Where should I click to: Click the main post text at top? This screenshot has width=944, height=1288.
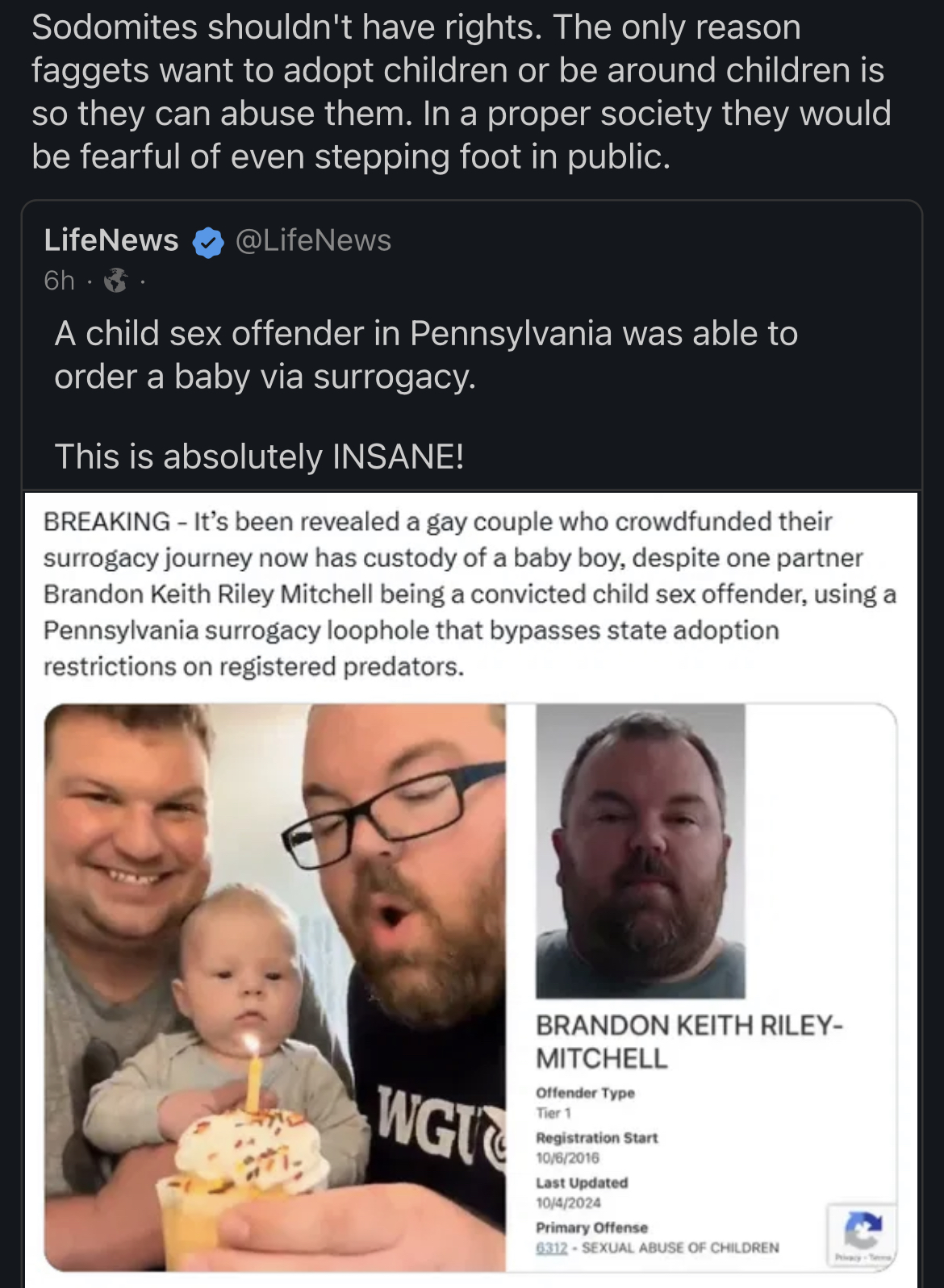(461, 92)
